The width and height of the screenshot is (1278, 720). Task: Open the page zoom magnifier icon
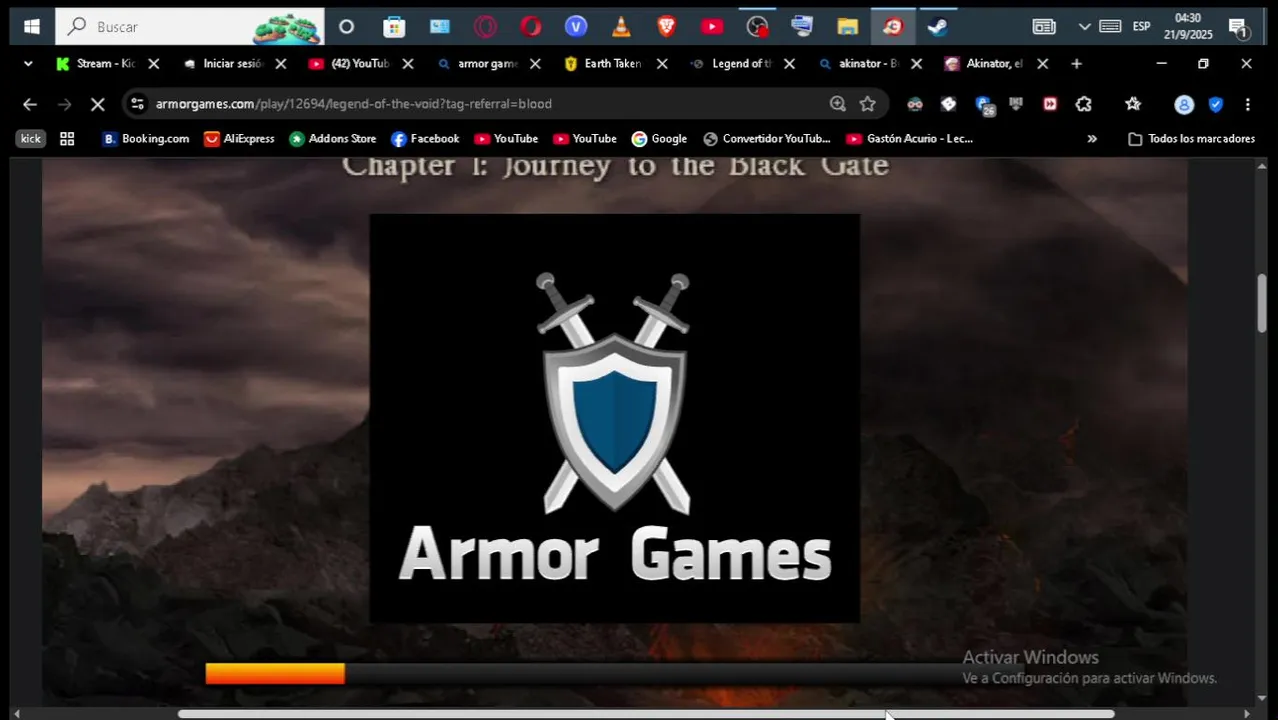pos(837,104)
